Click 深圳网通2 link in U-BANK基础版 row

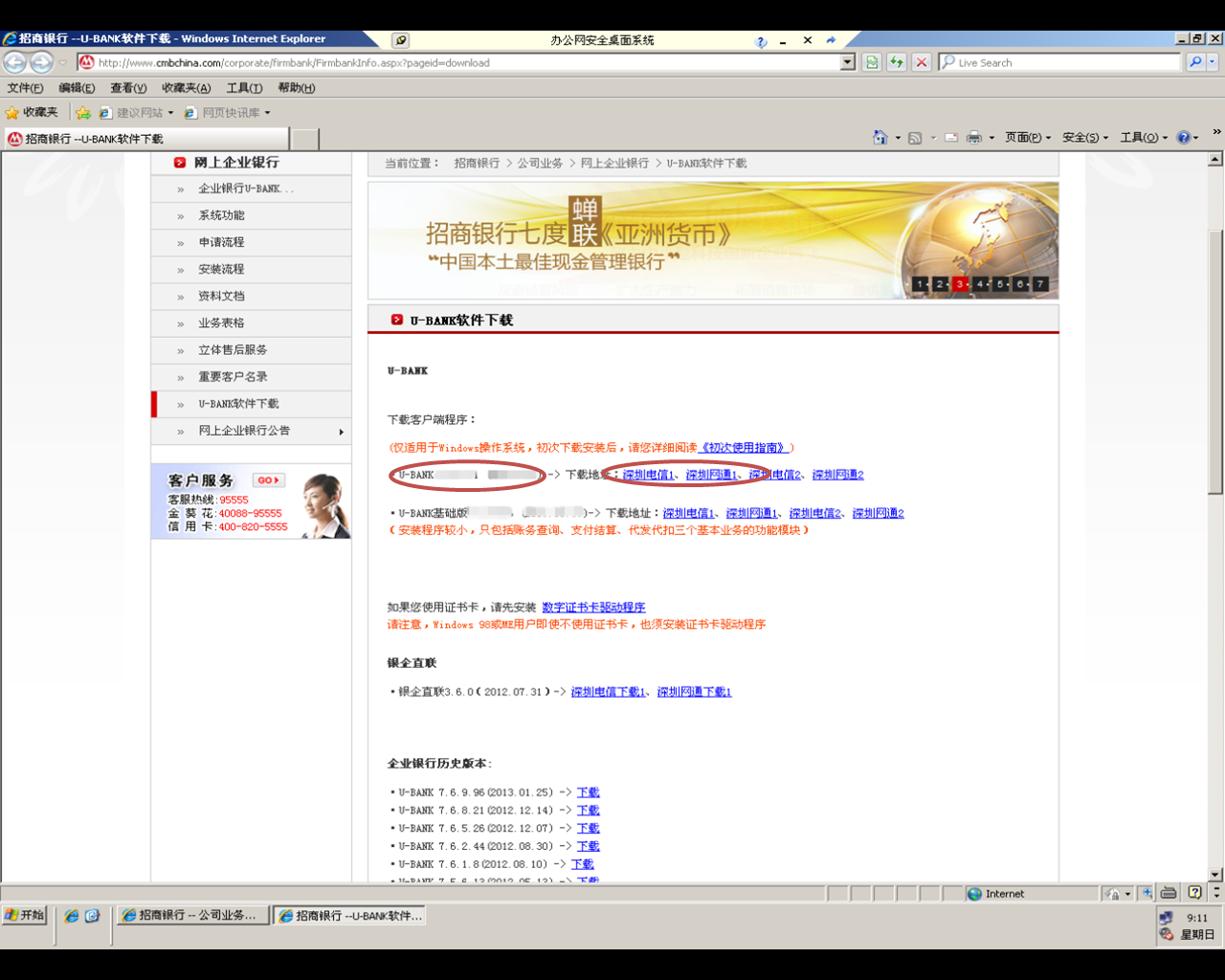click(878, 514)
